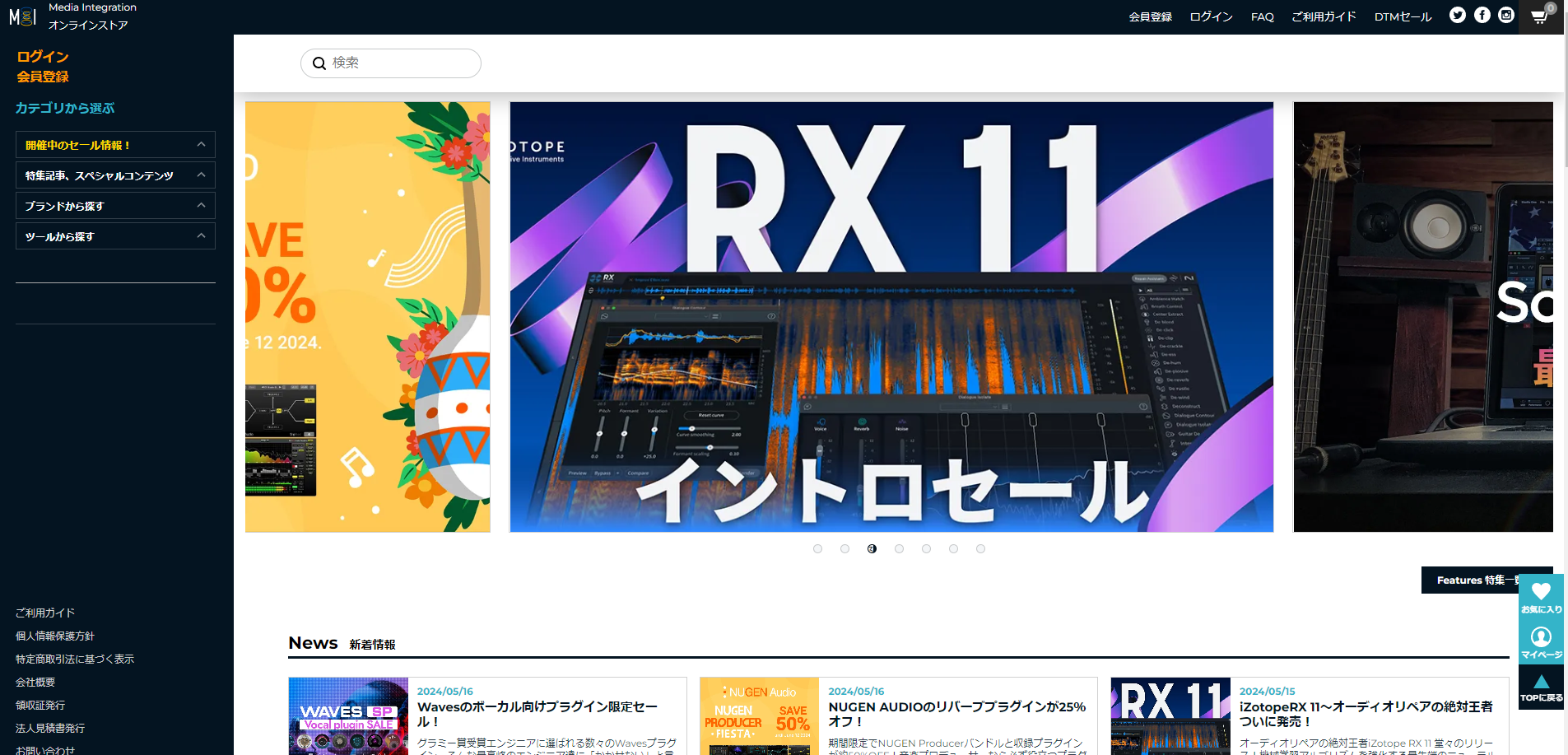Expand the 開催中のセール情報！ section
This screenshot has width=1568, height=755.
115,145
